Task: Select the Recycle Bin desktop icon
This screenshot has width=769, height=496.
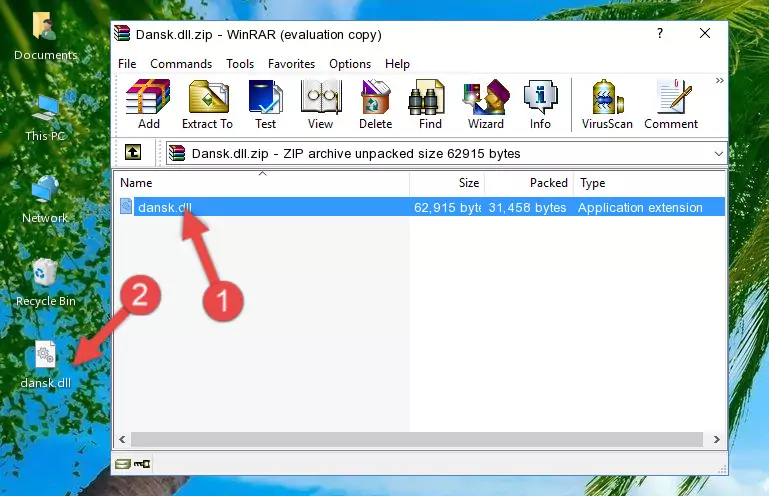Action: [46, 283]
